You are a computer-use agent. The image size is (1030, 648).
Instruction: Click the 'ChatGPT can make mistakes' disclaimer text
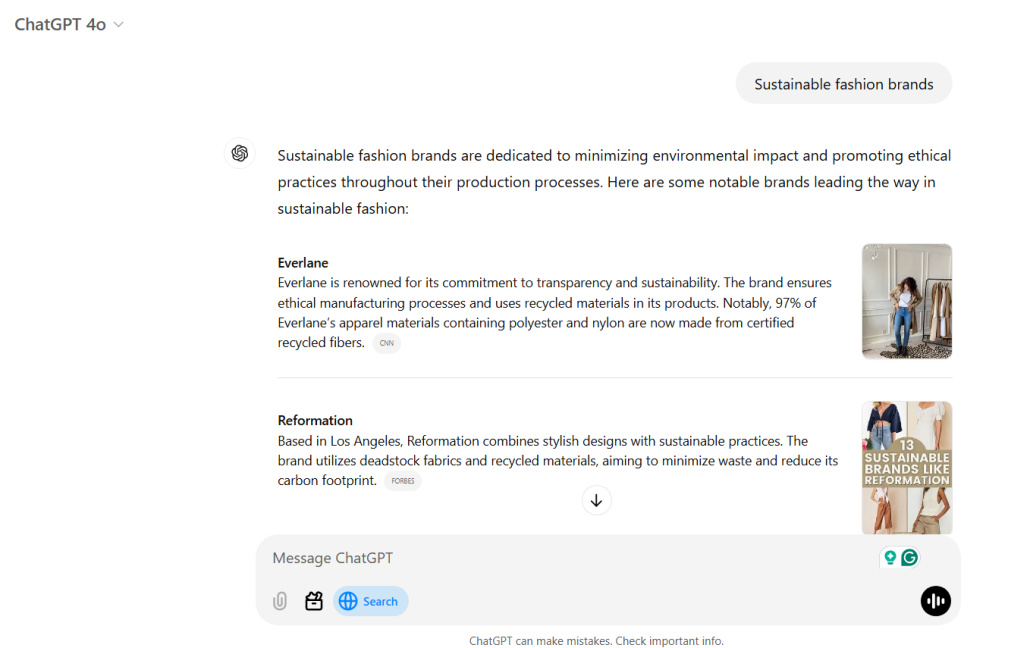point(596,641)
